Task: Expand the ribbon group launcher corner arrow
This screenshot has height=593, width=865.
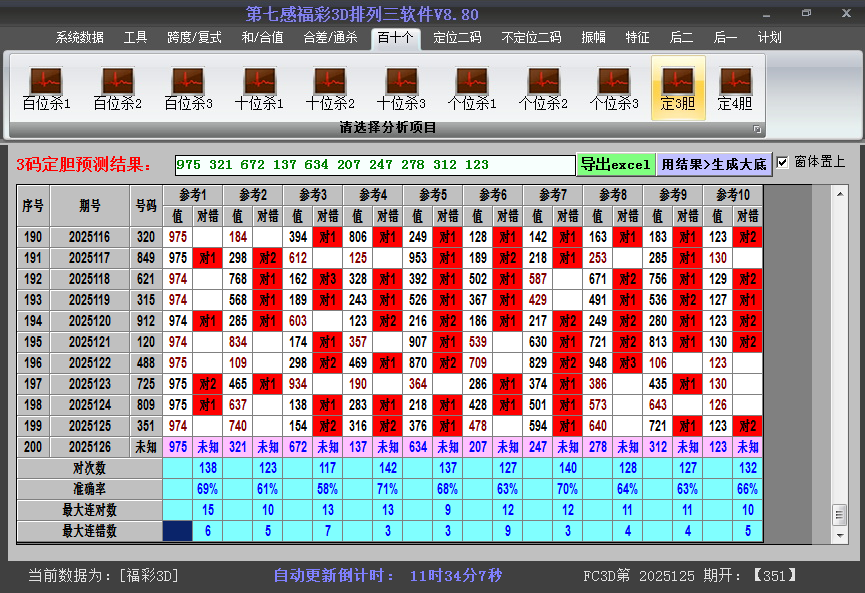Action: (757, 129)
